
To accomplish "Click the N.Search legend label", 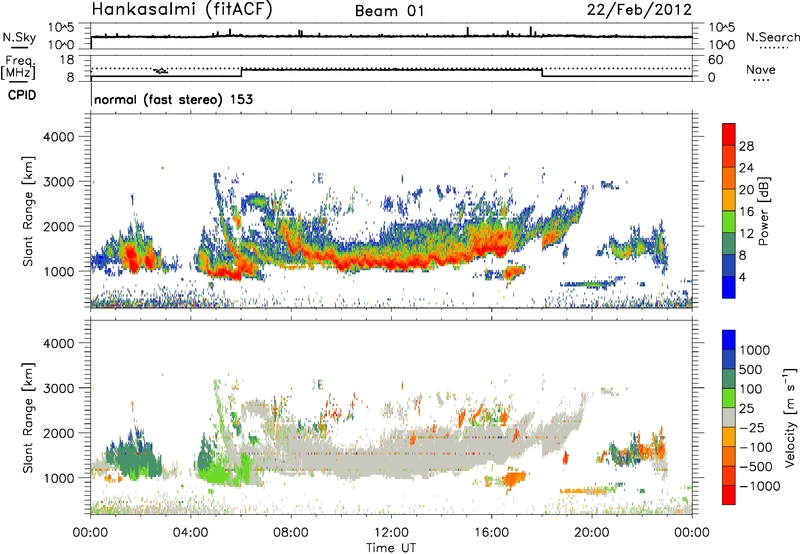I will click(772, 37).
